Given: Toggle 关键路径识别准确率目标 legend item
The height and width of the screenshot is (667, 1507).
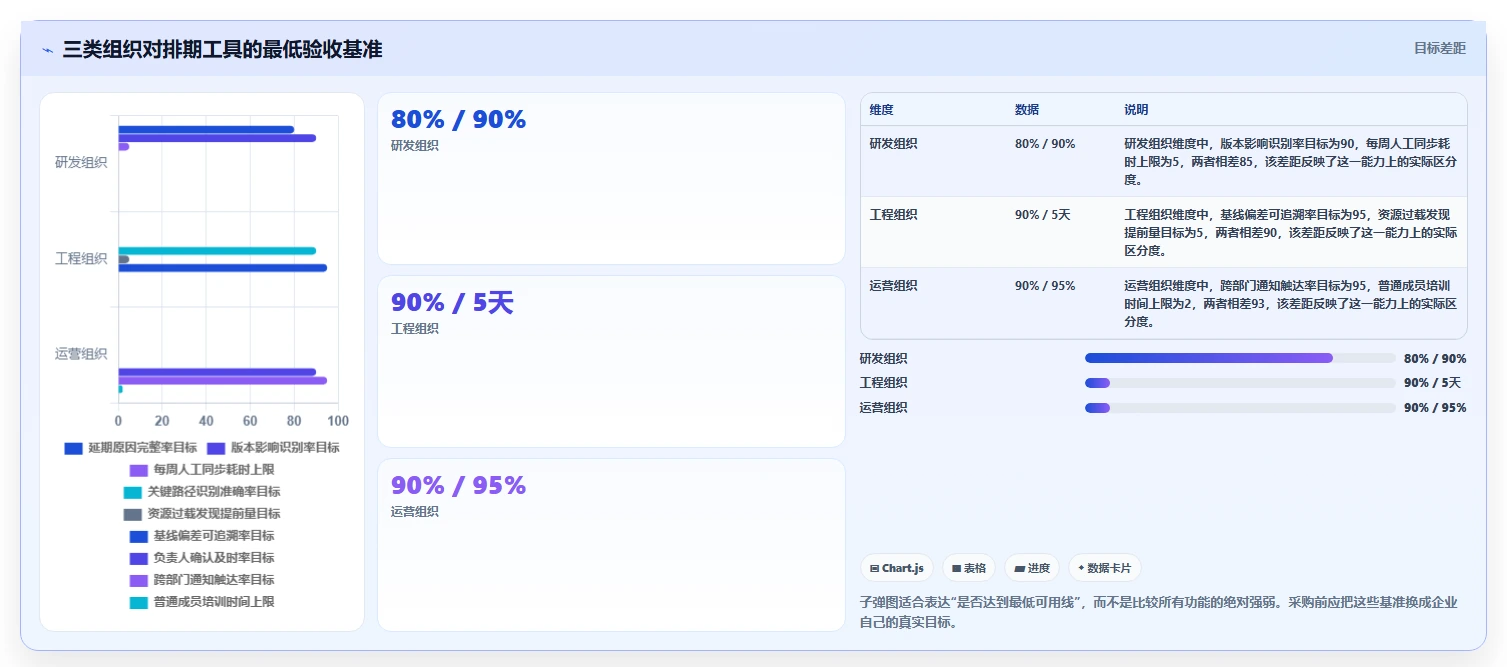Looking at the screenshot, I should (202, 492).
